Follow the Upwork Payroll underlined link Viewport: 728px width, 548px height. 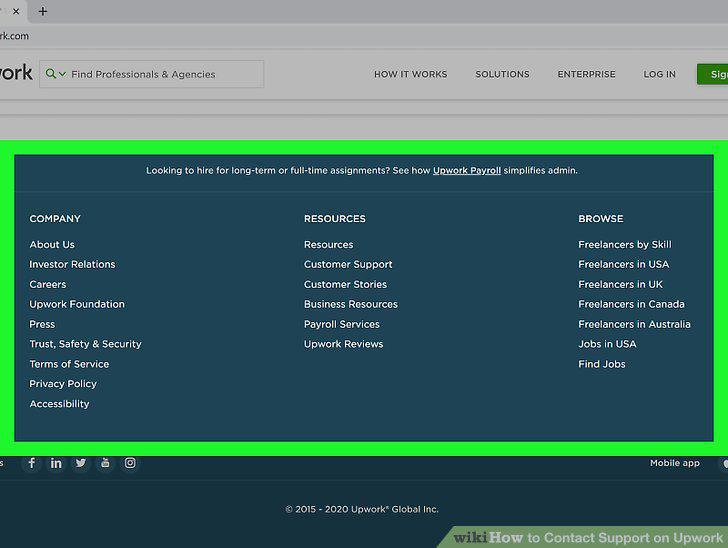(x=467, y=170)
